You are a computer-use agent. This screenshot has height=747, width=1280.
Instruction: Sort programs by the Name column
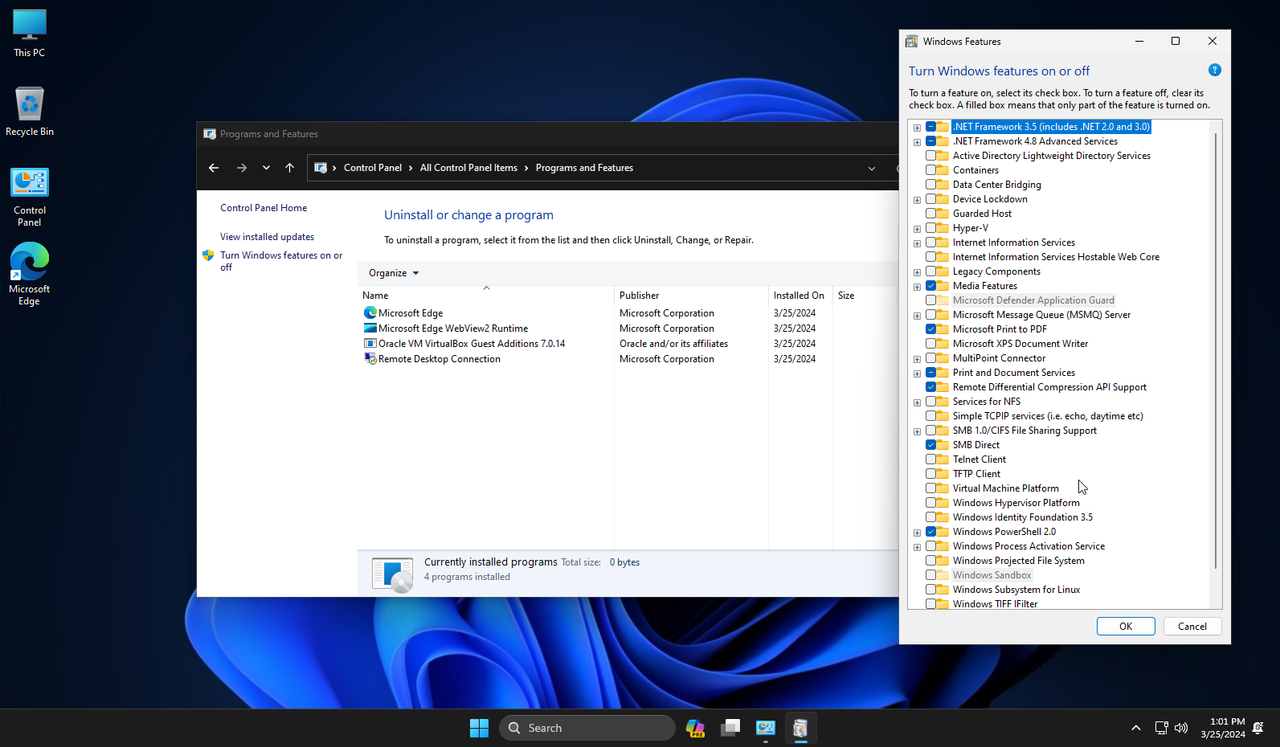click(486, 295)
